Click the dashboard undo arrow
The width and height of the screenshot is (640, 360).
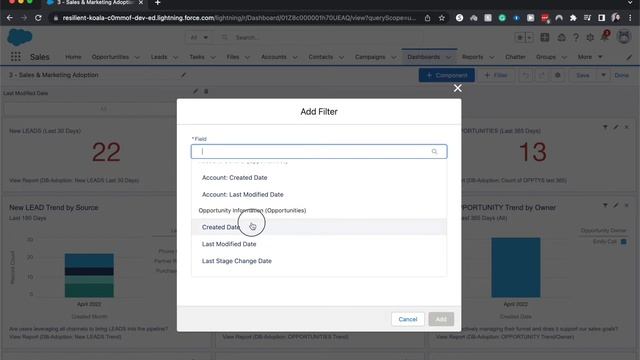[526, 75]
